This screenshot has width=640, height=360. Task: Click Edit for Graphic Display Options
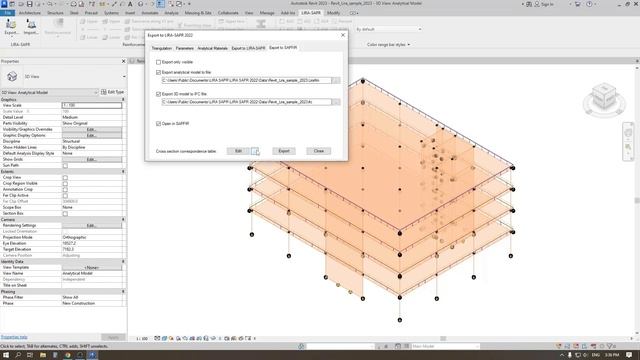point(92,136)
